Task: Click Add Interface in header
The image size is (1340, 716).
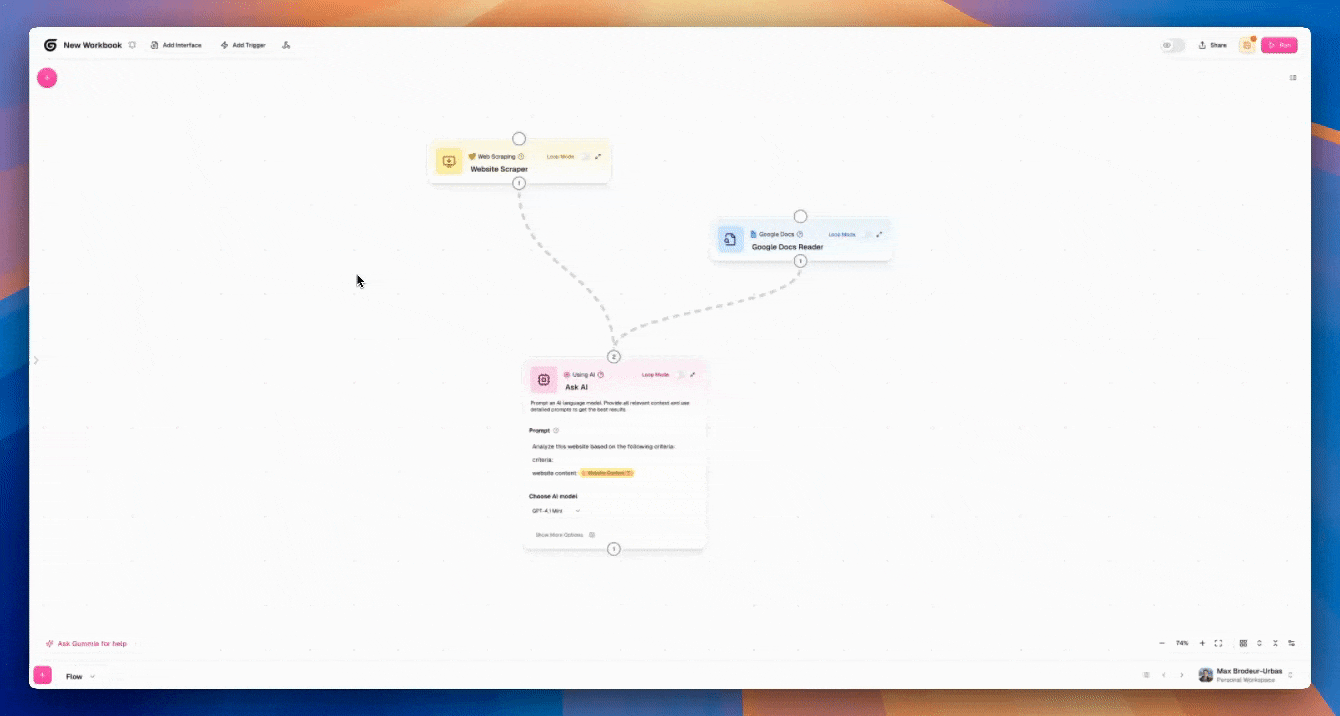Action: click(176, 45)
